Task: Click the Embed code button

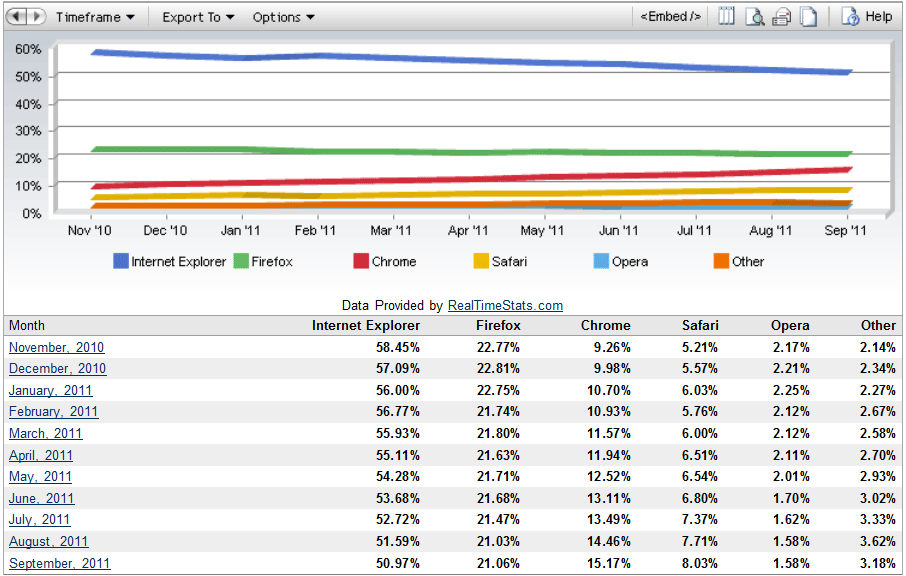Action: (x=670, y=17)
